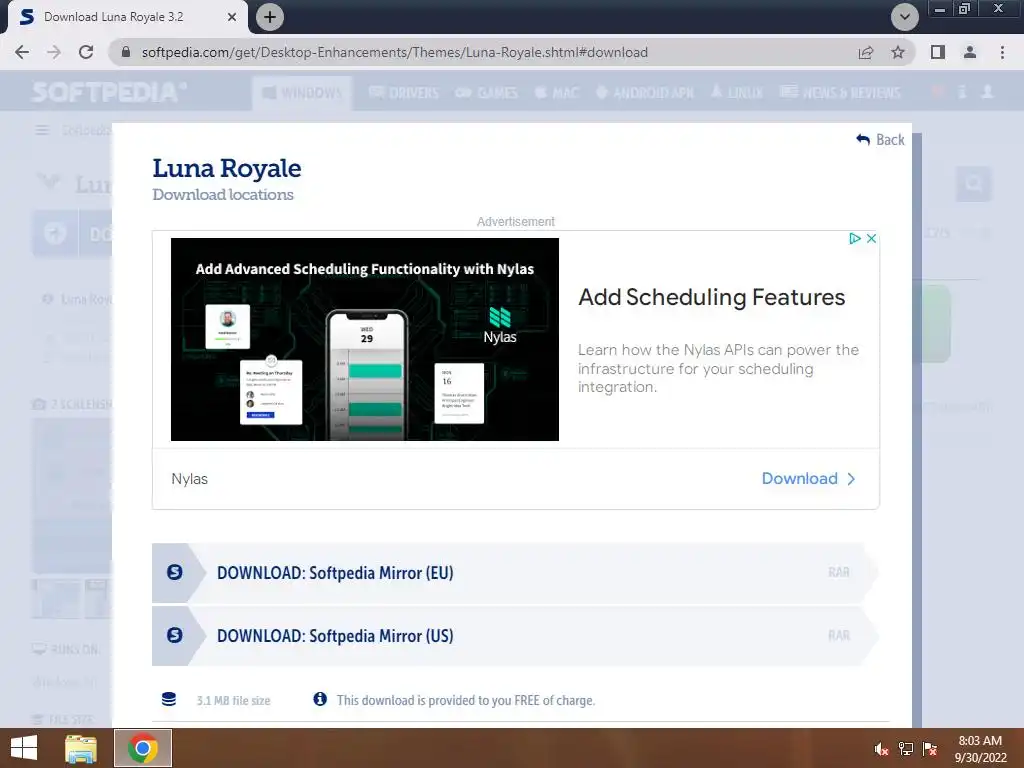Click the user account icon in Softpedia header
Image resolution: width=1024 pixels, height=768 pixels.
pyautogui.click(x=987, y=92)
